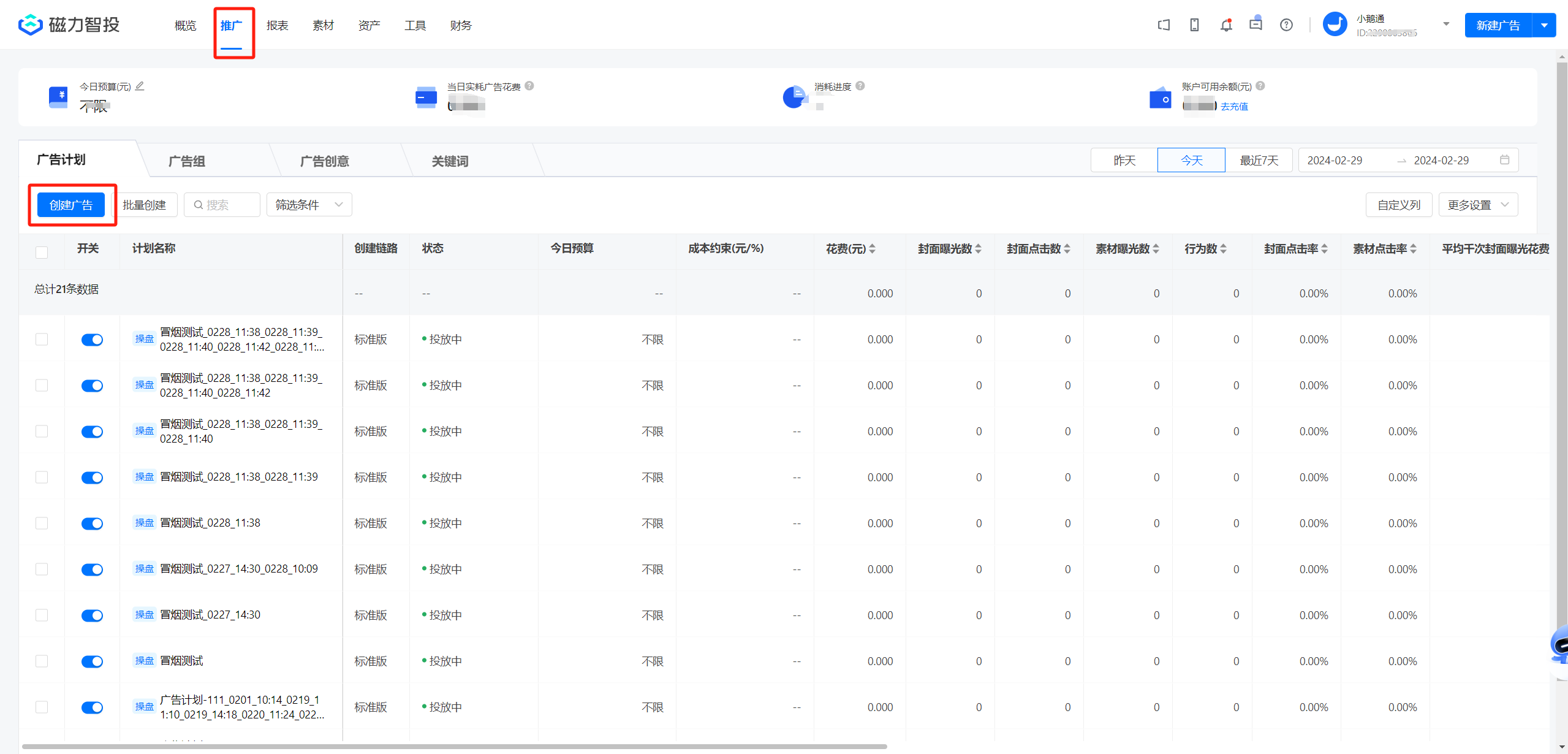
Task: Open the account dropdown arrow beside 小鹅通
Action: pyautogui.click(x=1446, y=25)
